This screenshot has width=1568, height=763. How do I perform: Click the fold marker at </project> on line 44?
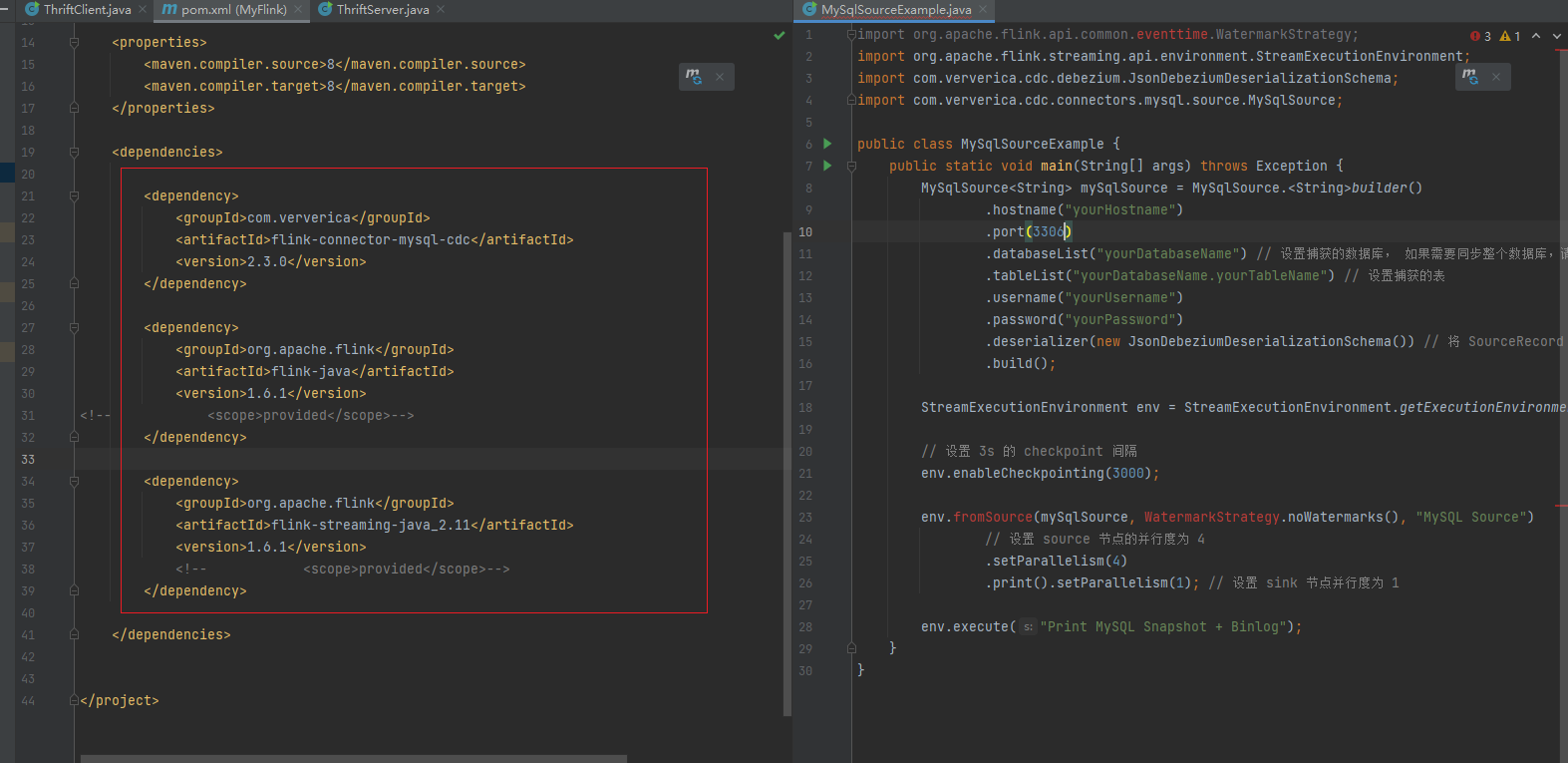pyautogui.click(x=74, y=701)
